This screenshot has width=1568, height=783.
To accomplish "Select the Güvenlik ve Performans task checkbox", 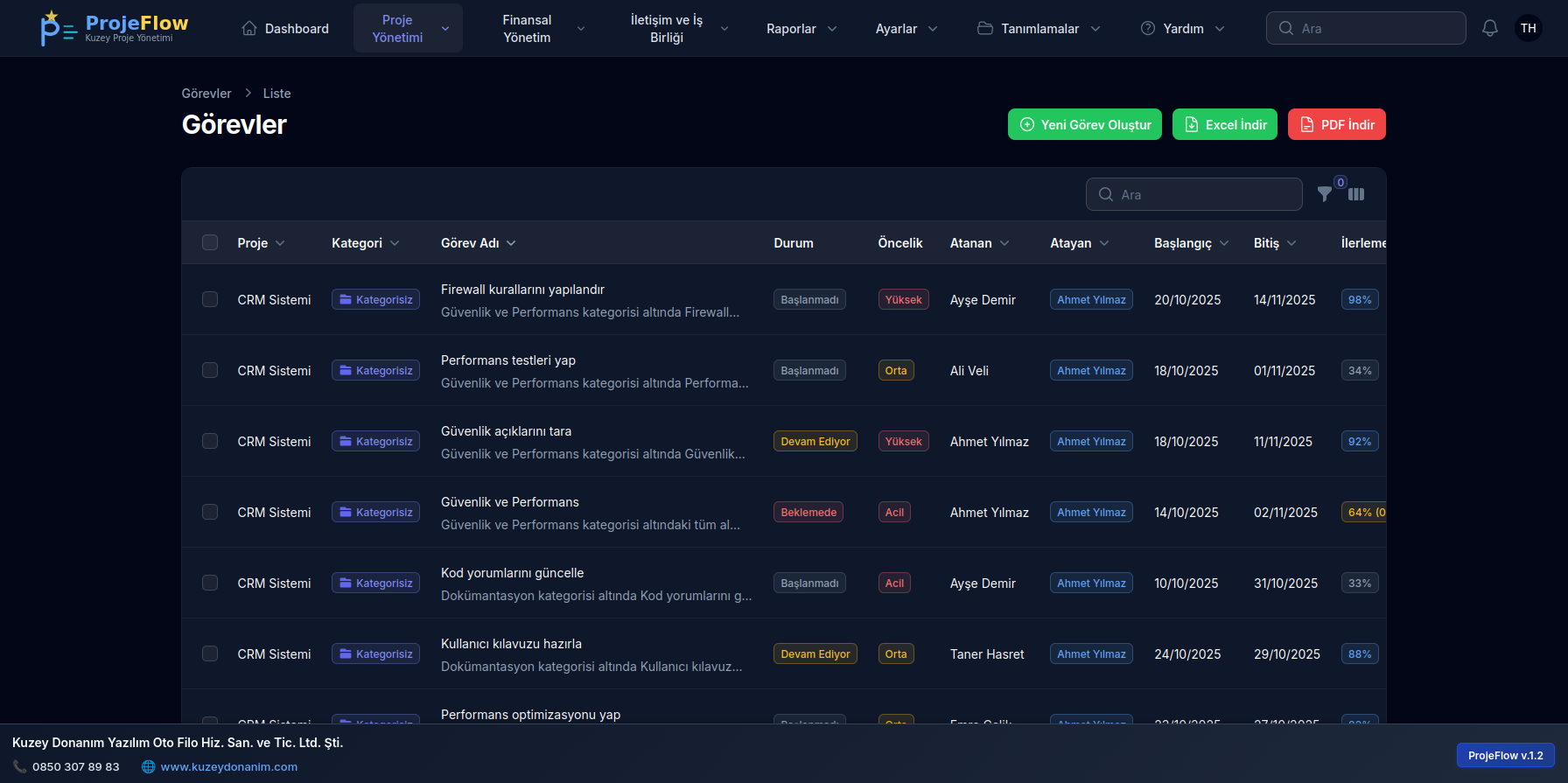I will click(210, 512).
